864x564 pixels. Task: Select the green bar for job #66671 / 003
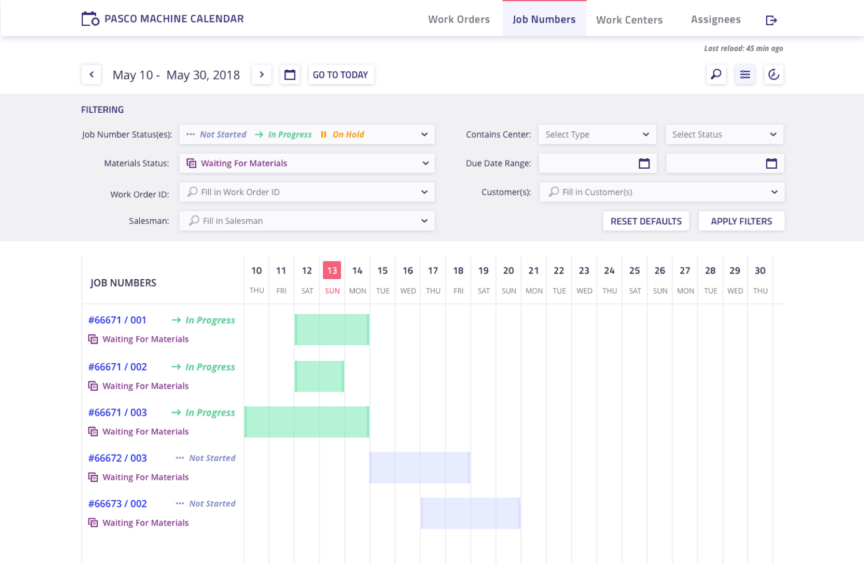click(306, 421)
